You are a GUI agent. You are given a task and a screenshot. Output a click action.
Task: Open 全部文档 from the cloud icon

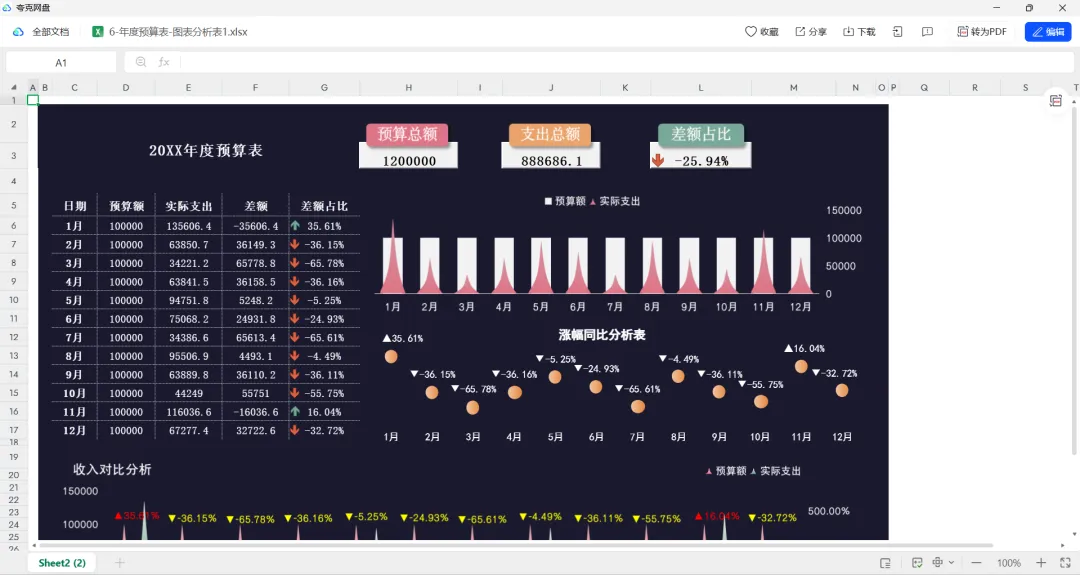(x=19, y=32)
